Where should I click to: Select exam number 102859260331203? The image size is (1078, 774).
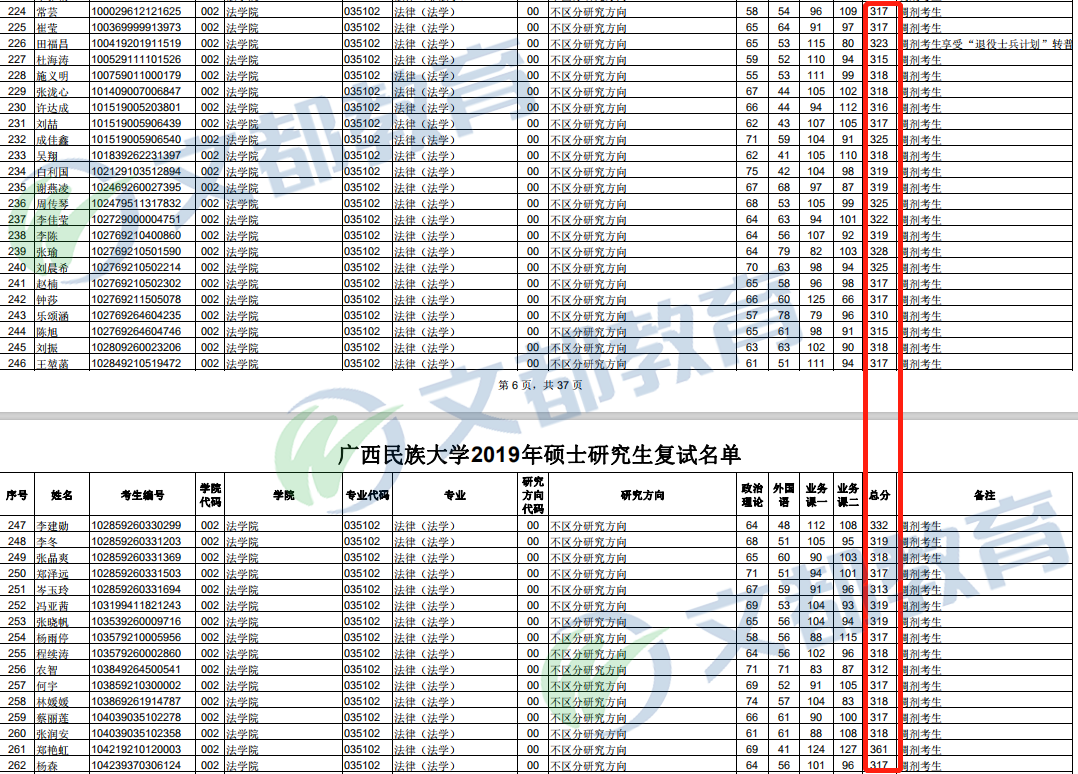[136, 542]
